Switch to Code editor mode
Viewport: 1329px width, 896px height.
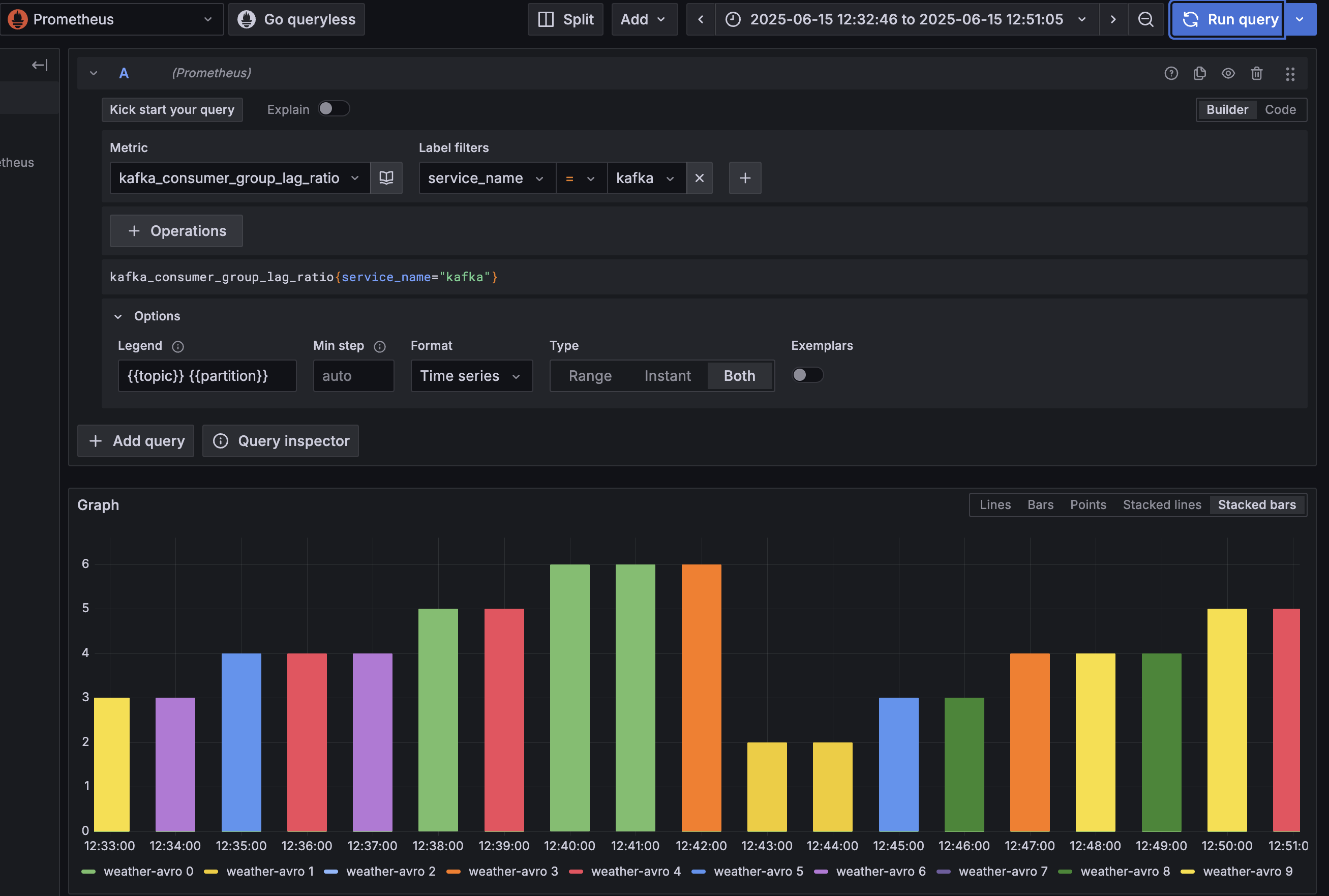coord(1280,110)
